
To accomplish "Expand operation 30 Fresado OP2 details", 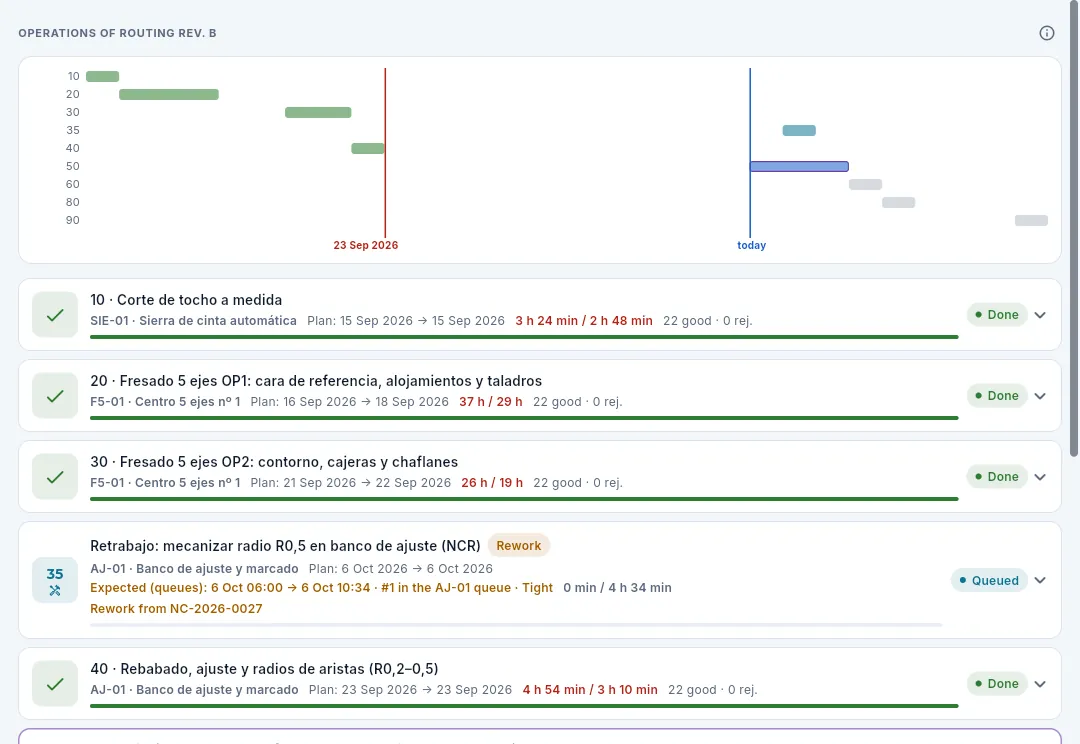I will pos(1040,477).
